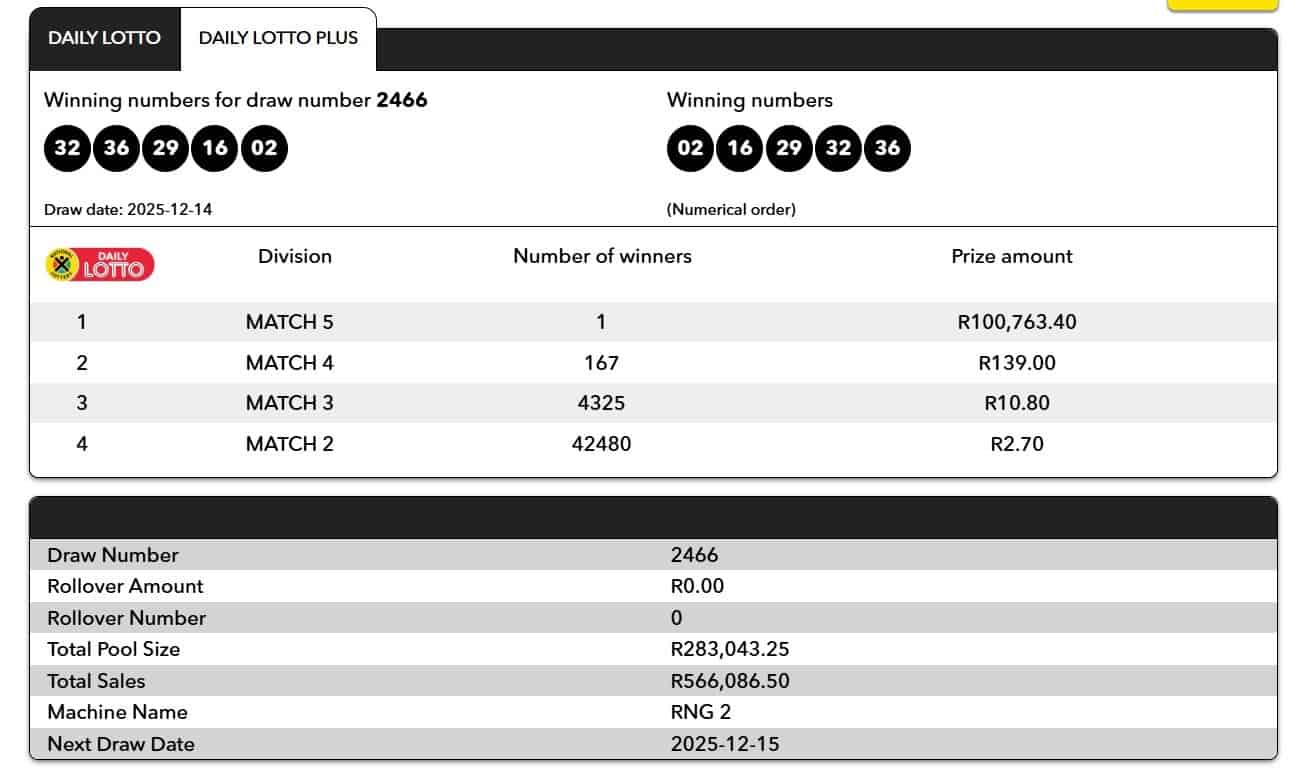The image size is (1301, 777).
Task: Click ball 16 in the numerical-order numbers
Action: pyautogui.click(x=739, y=148)
